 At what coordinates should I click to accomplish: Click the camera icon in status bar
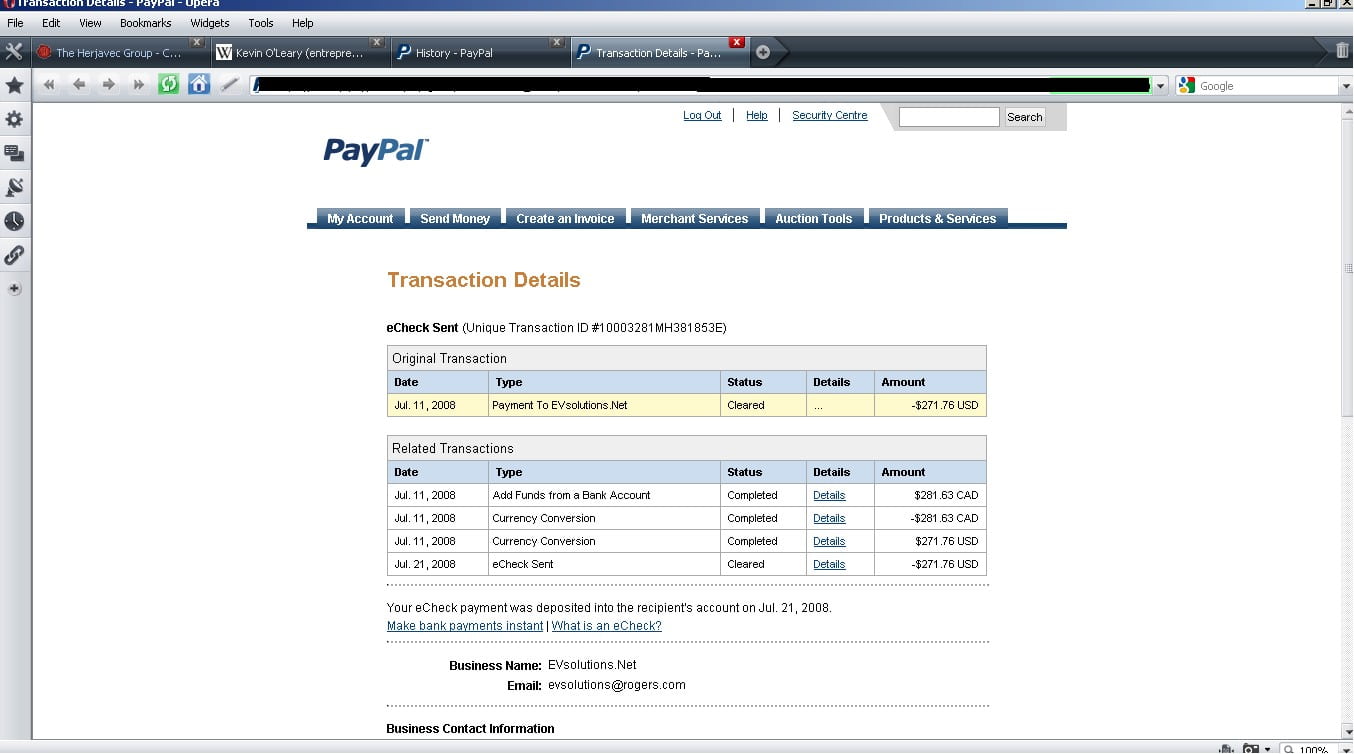pyautogui.click(x=1250, y=749)
